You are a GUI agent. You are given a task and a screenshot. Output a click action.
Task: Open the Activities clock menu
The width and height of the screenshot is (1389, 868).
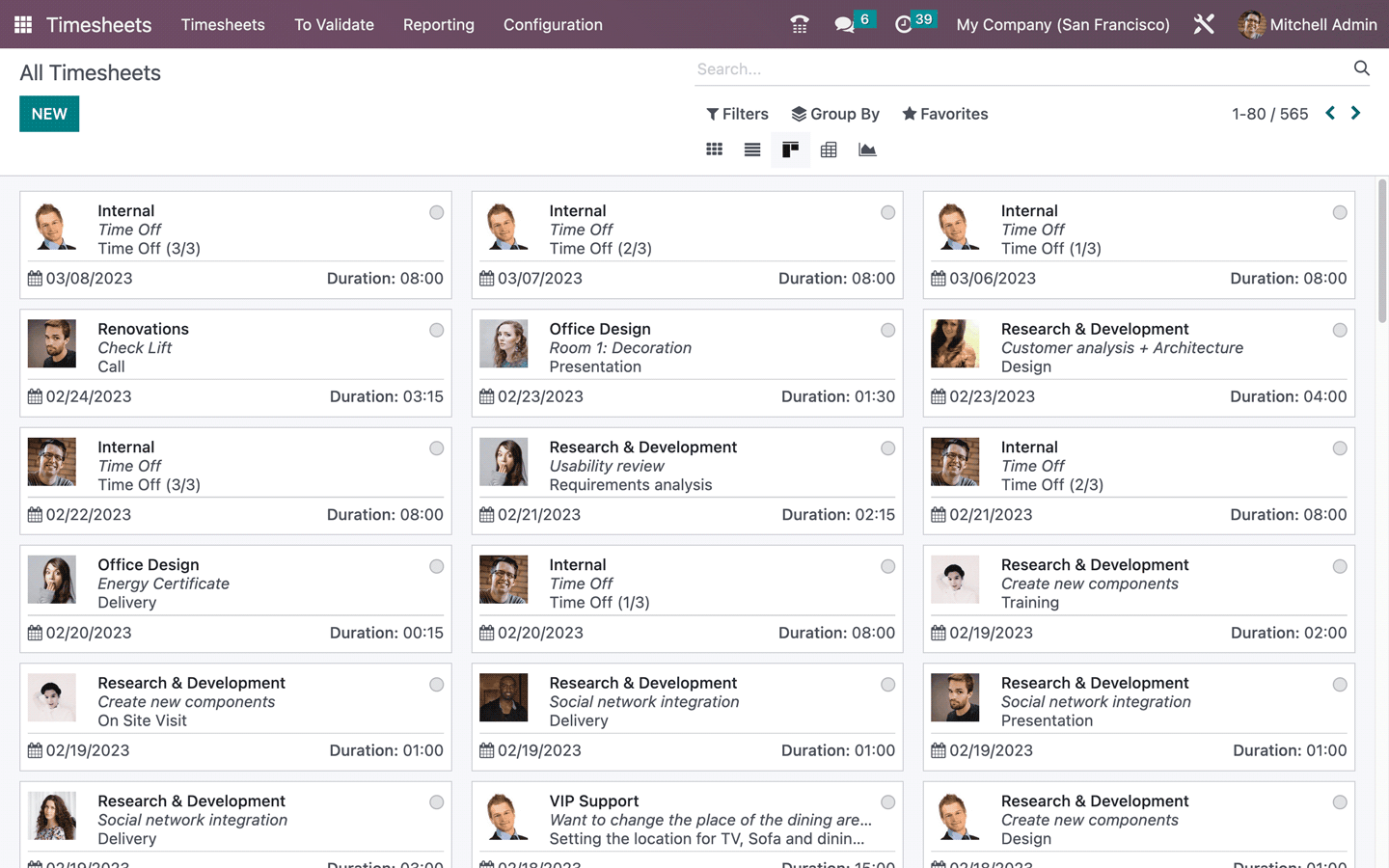tap(905, 24)
